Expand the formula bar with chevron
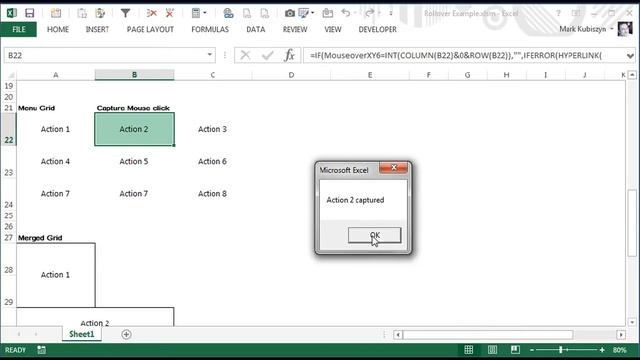The width and height of the screenshot is (640, 360). coord(631,55)
